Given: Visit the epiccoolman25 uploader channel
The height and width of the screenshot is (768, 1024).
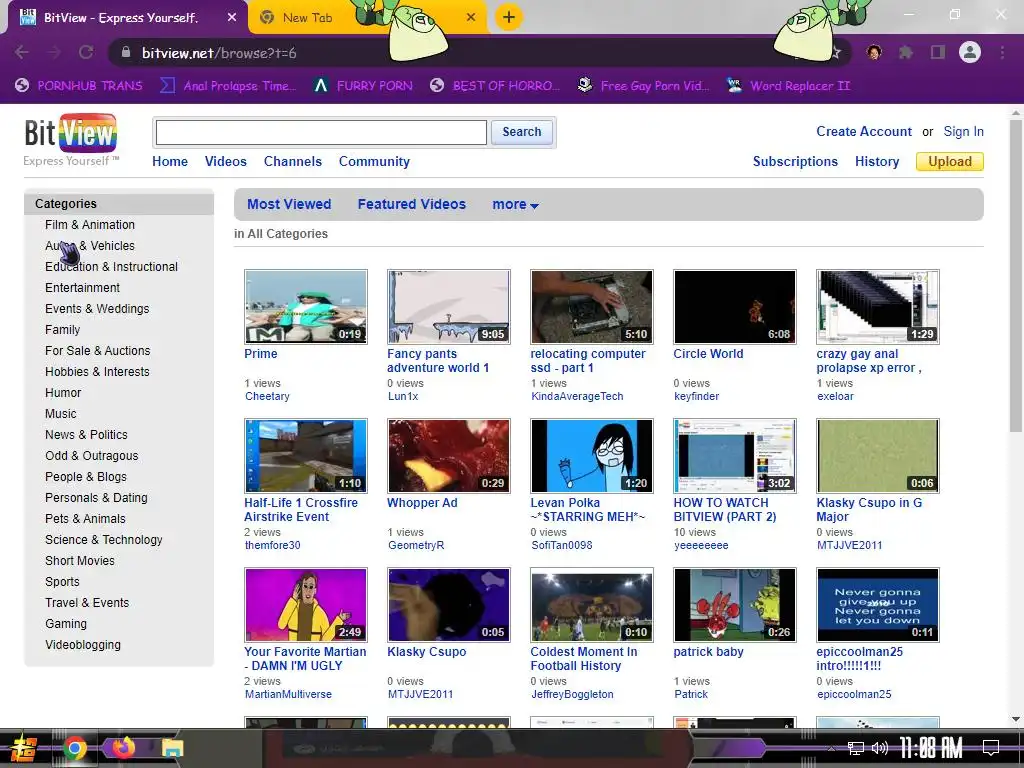Looking at the screenshot, I should click(854, 694).
